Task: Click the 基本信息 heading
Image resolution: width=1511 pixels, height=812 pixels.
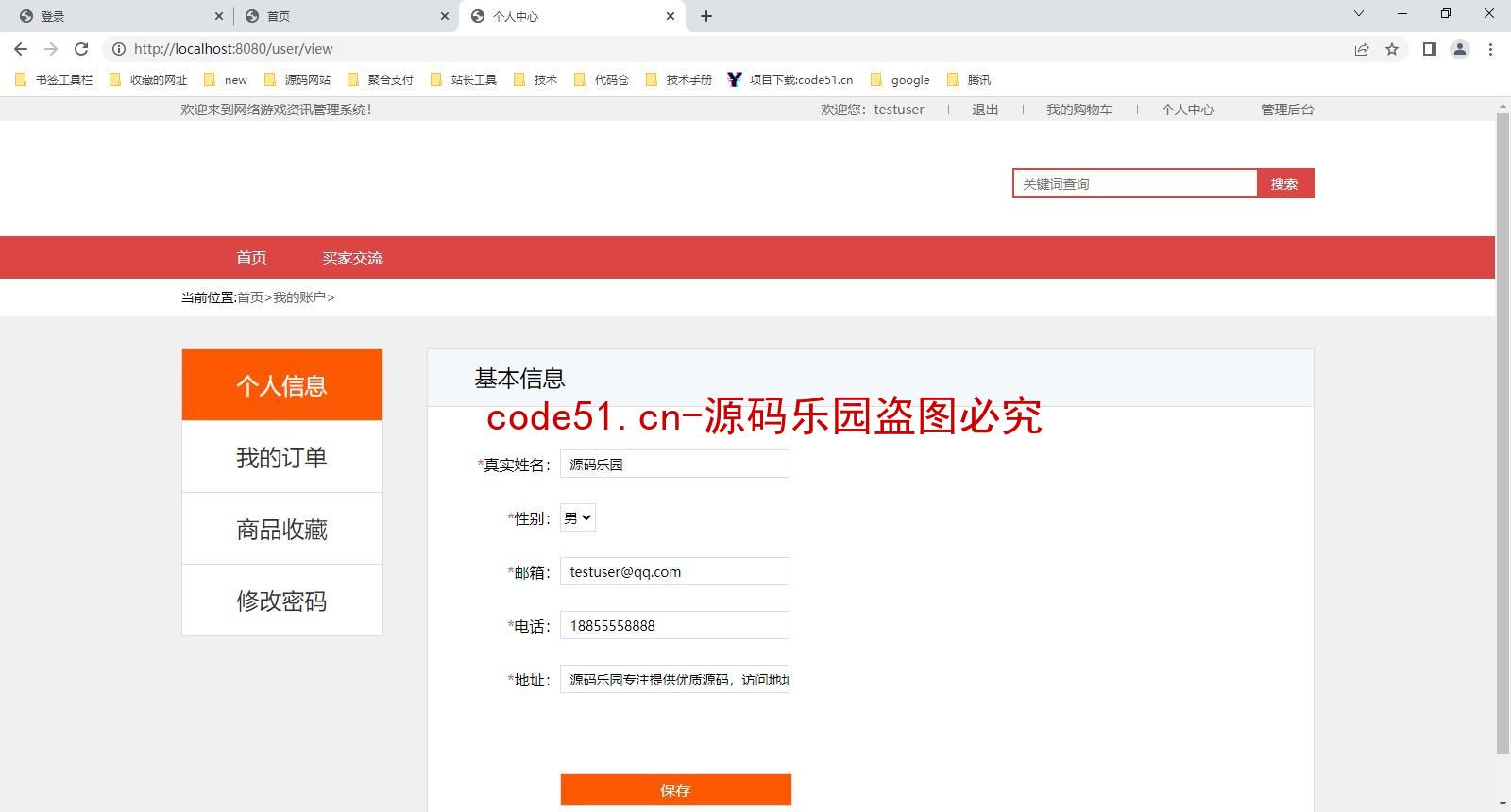Action: 519,379
